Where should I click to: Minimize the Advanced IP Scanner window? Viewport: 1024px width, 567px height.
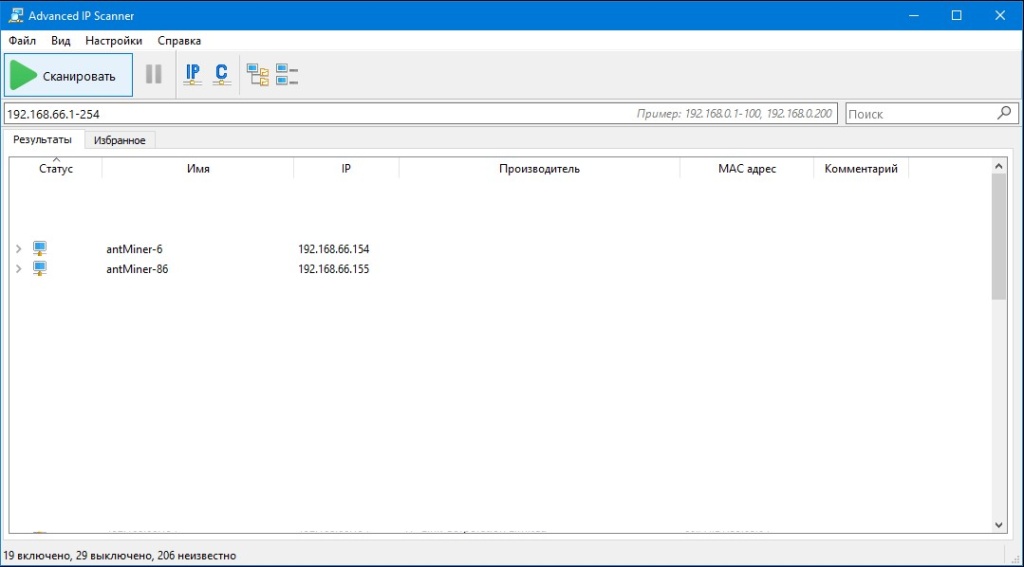(913, 15)
